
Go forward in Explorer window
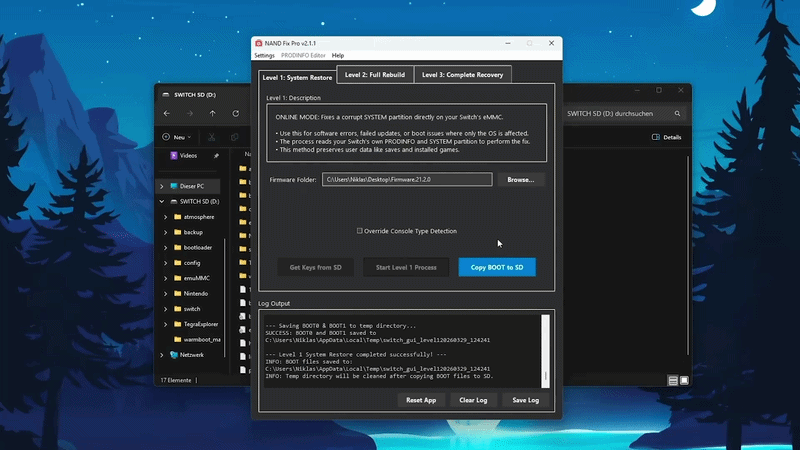(x=190, y=113)
